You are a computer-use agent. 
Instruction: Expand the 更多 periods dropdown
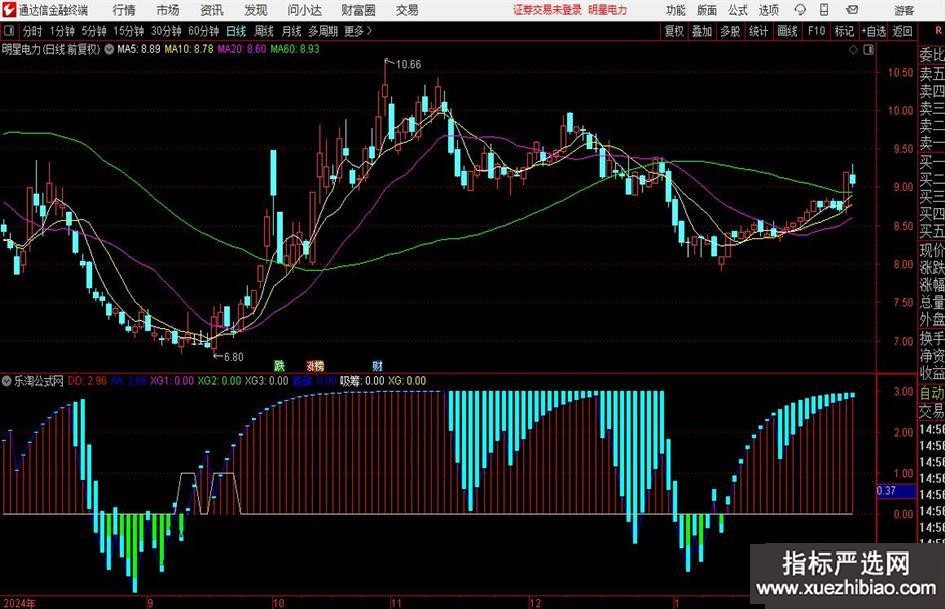[x=359, y=31]
